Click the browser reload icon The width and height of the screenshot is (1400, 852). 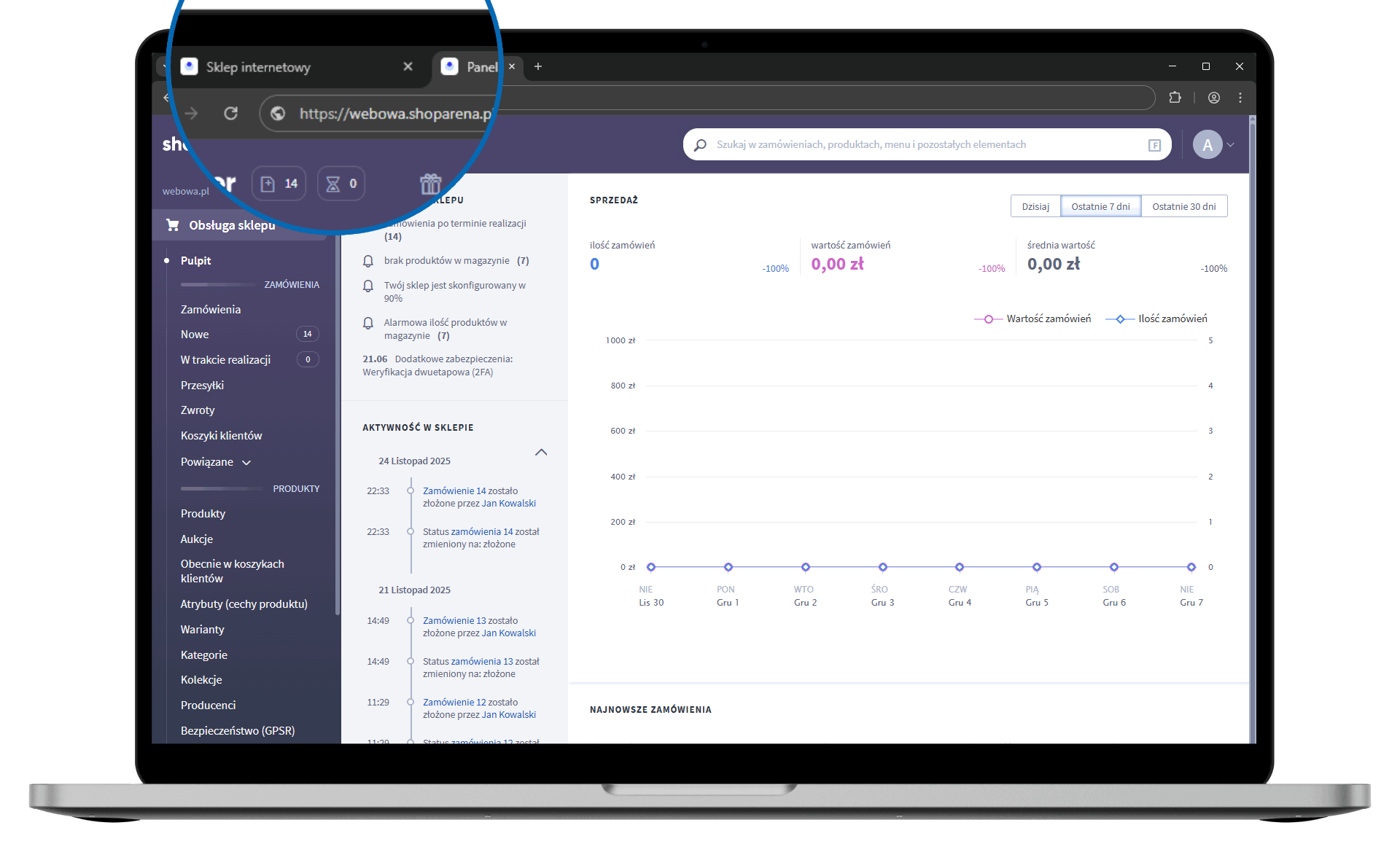click(x=230, y=113)
